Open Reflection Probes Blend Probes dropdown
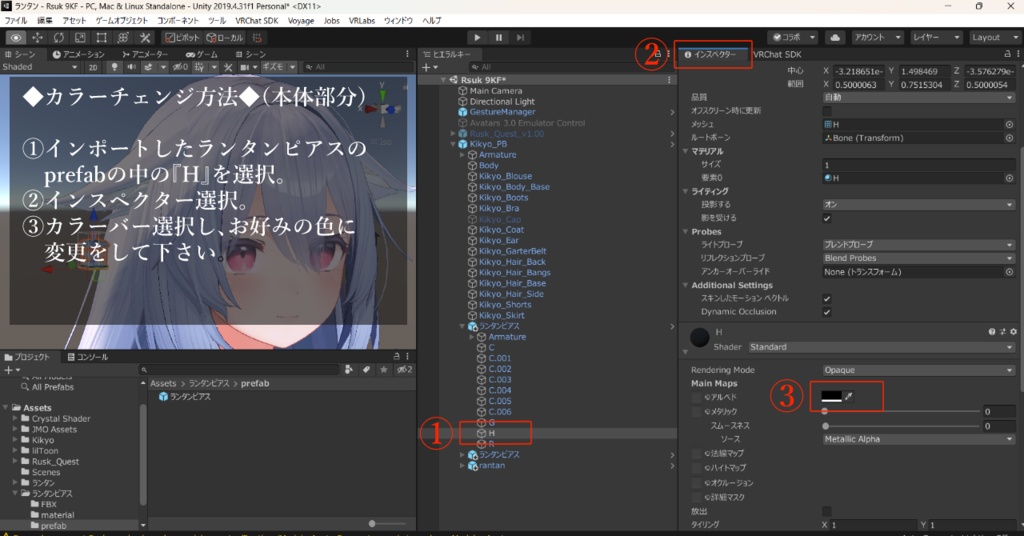The width and height of the screenshot is (1024, 536). [918, 258]
